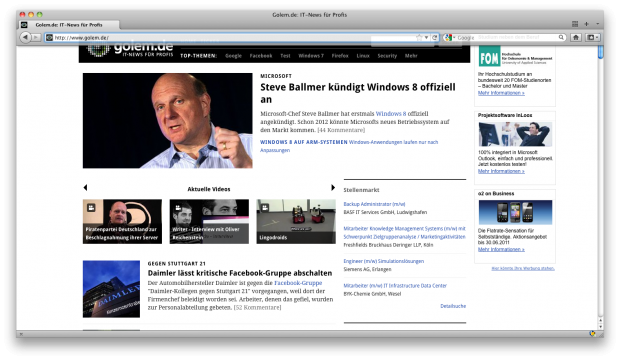The height and width of the screenshot is (360, 620).
Task: Bookmark this page with the star icon
Action: point(419,37)
